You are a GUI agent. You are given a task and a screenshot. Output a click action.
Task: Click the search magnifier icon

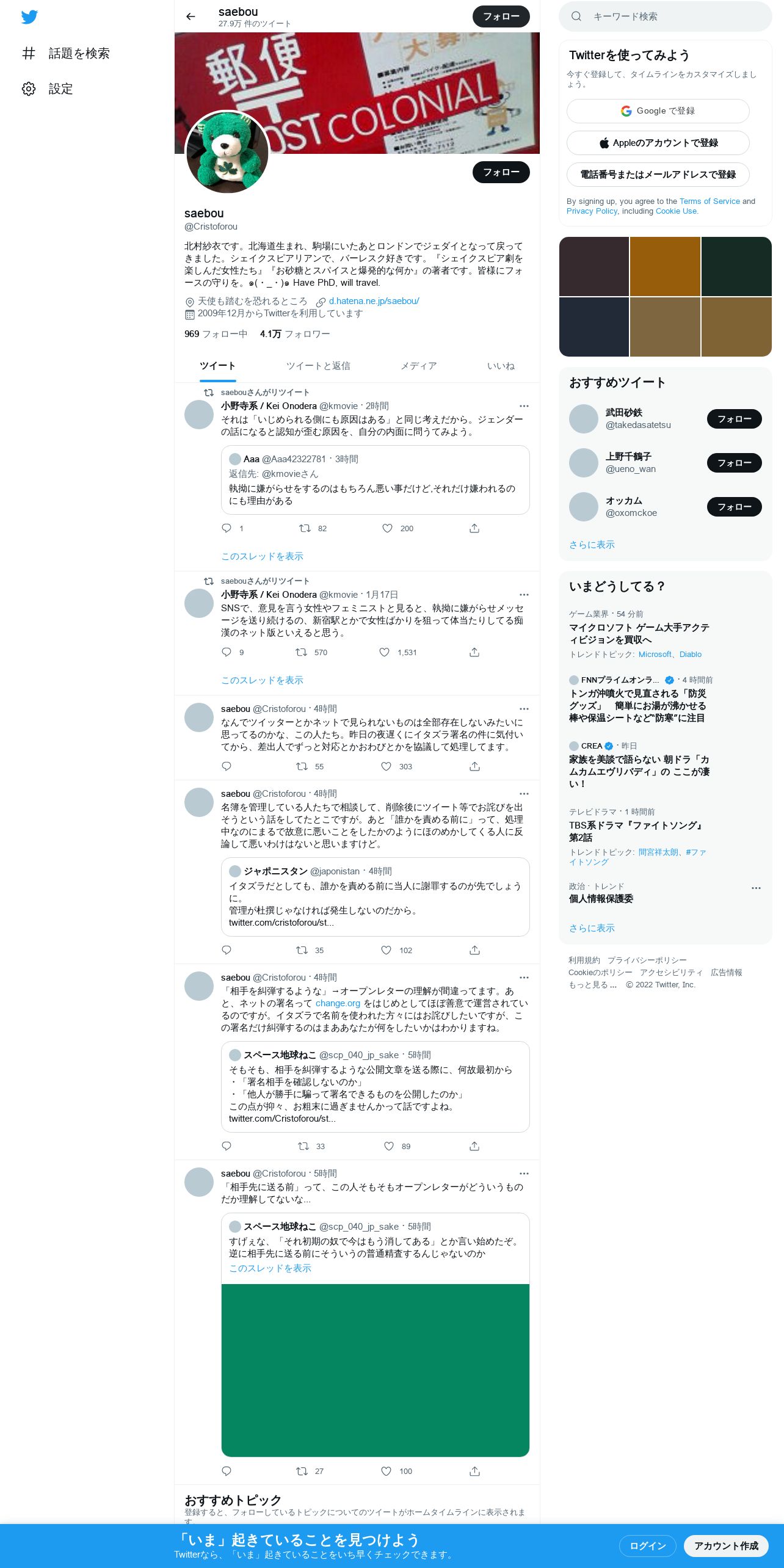click(576, 16)
